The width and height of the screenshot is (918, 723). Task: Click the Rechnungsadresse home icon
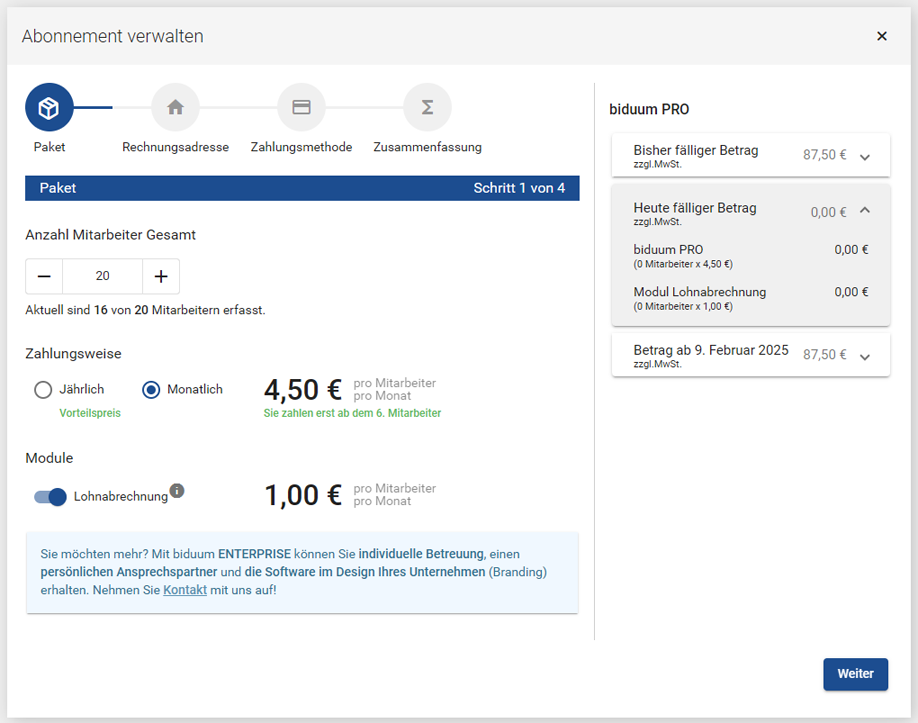tap(175, 107)
